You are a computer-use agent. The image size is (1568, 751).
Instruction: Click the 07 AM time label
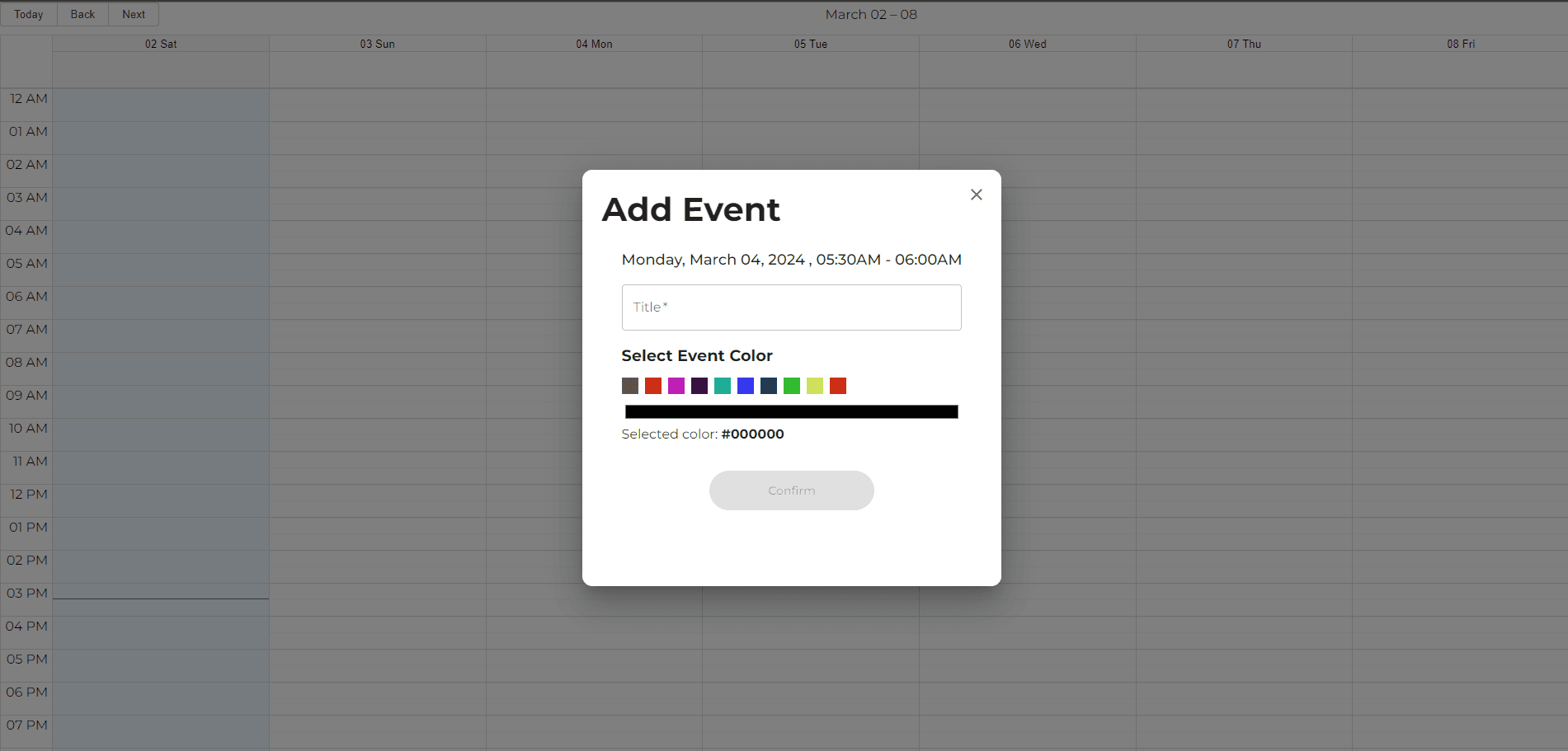[27, 329]
